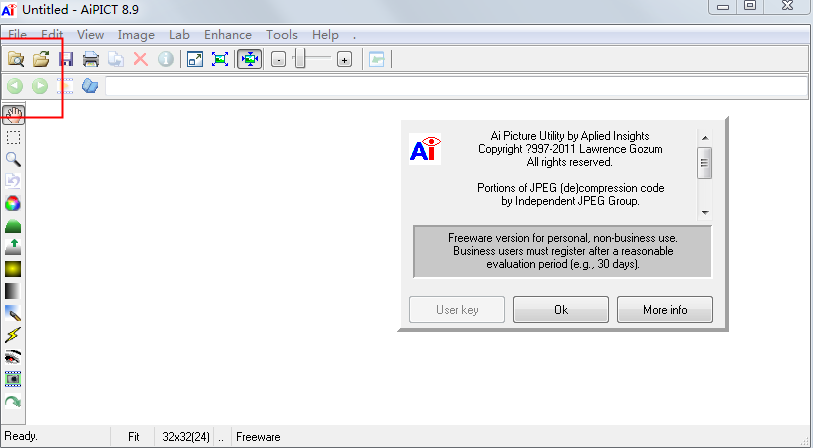
Task: Click the open file folder icon
Action: click(x=41, y=59)
